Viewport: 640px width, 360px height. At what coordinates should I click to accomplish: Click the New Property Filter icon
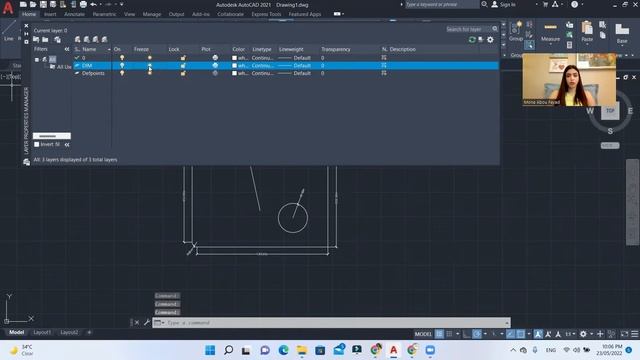[x=36, y=39]
